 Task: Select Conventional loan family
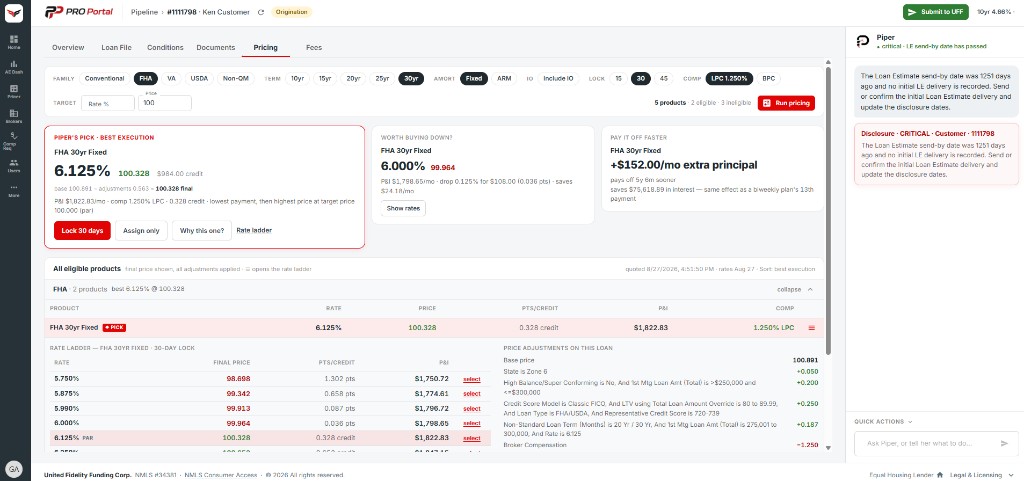(104, 78)
